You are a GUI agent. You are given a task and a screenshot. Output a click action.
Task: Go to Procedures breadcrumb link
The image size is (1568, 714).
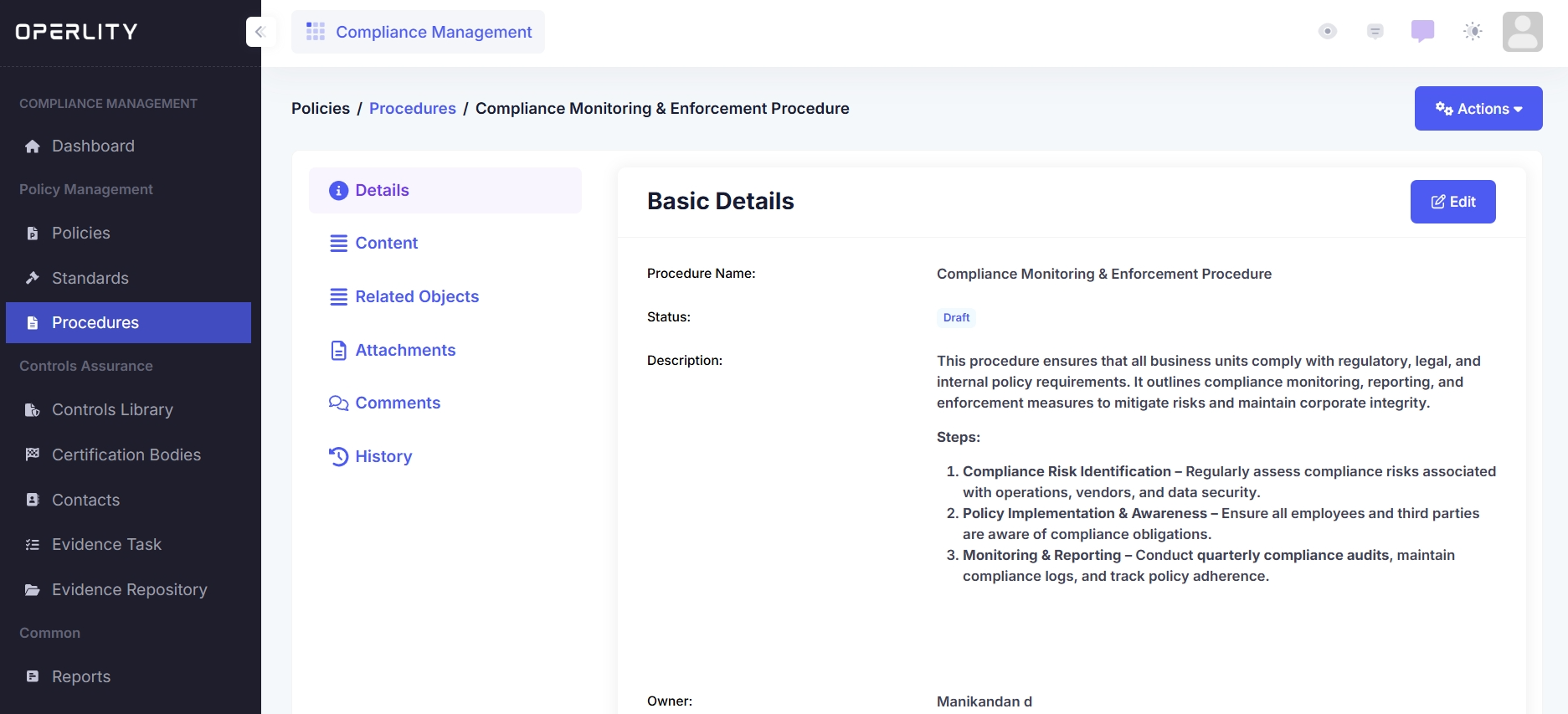pyautogui.click(x=412, y=109)
